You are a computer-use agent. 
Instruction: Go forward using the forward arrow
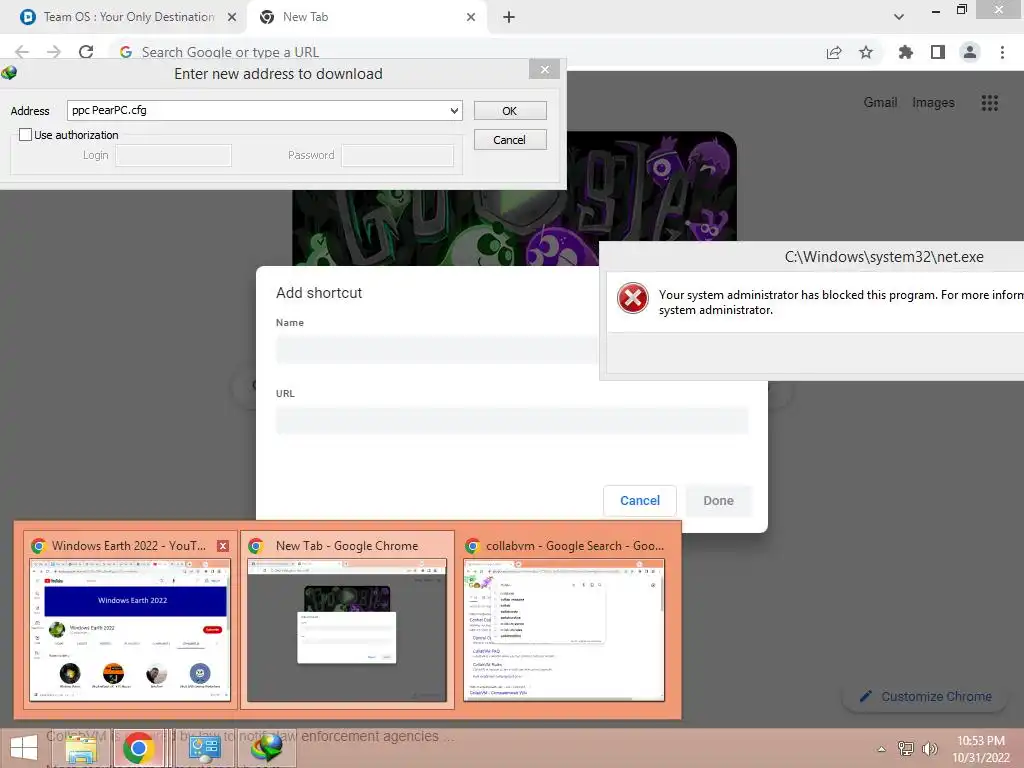point(54,52)
